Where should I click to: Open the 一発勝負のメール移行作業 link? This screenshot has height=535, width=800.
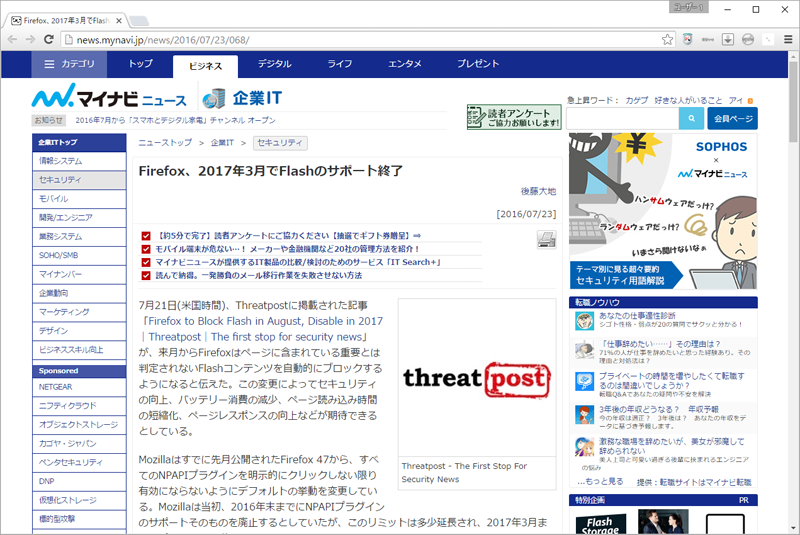[259, 275]
